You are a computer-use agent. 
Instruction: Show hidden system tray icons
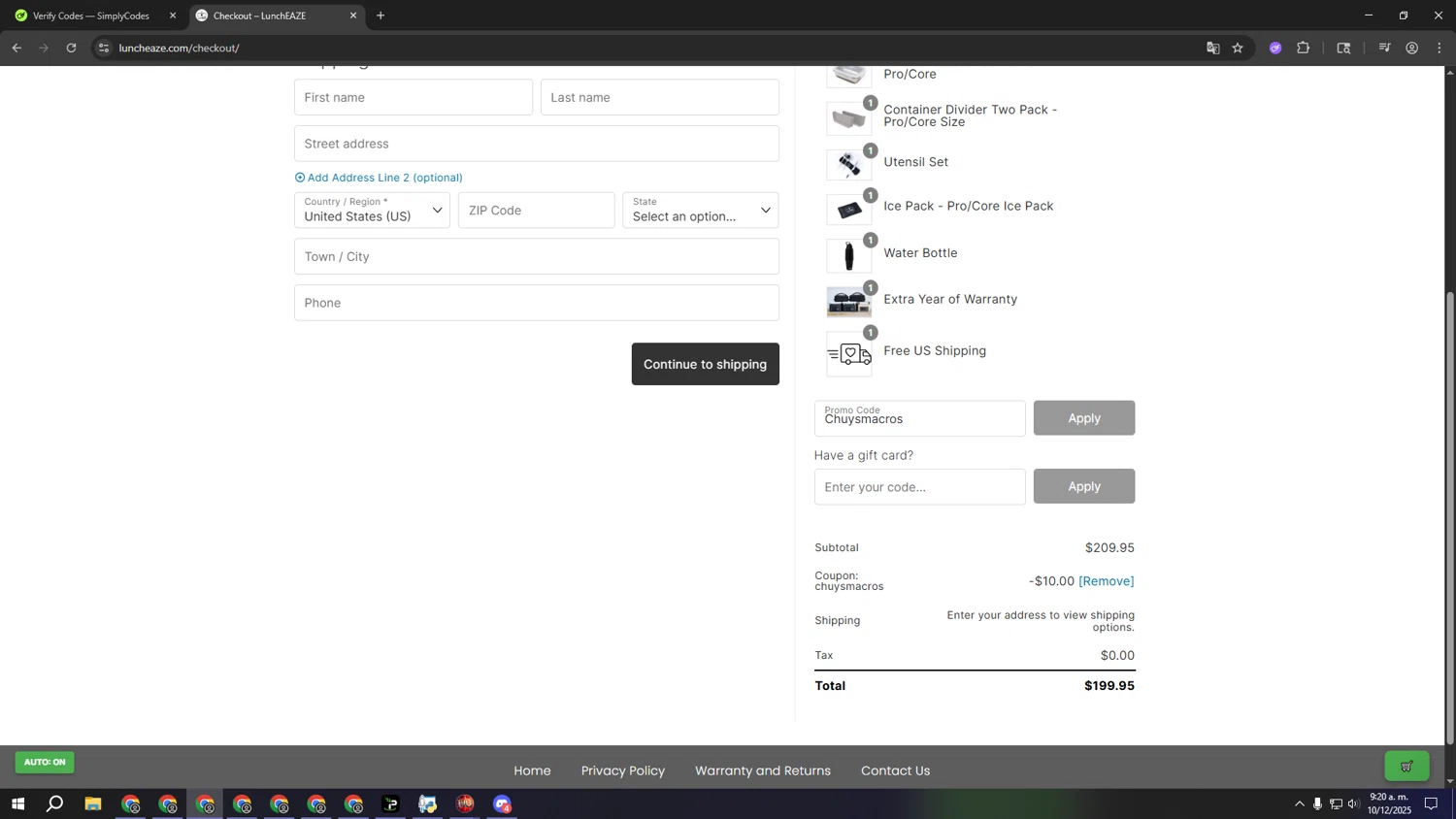(1300, 803)
